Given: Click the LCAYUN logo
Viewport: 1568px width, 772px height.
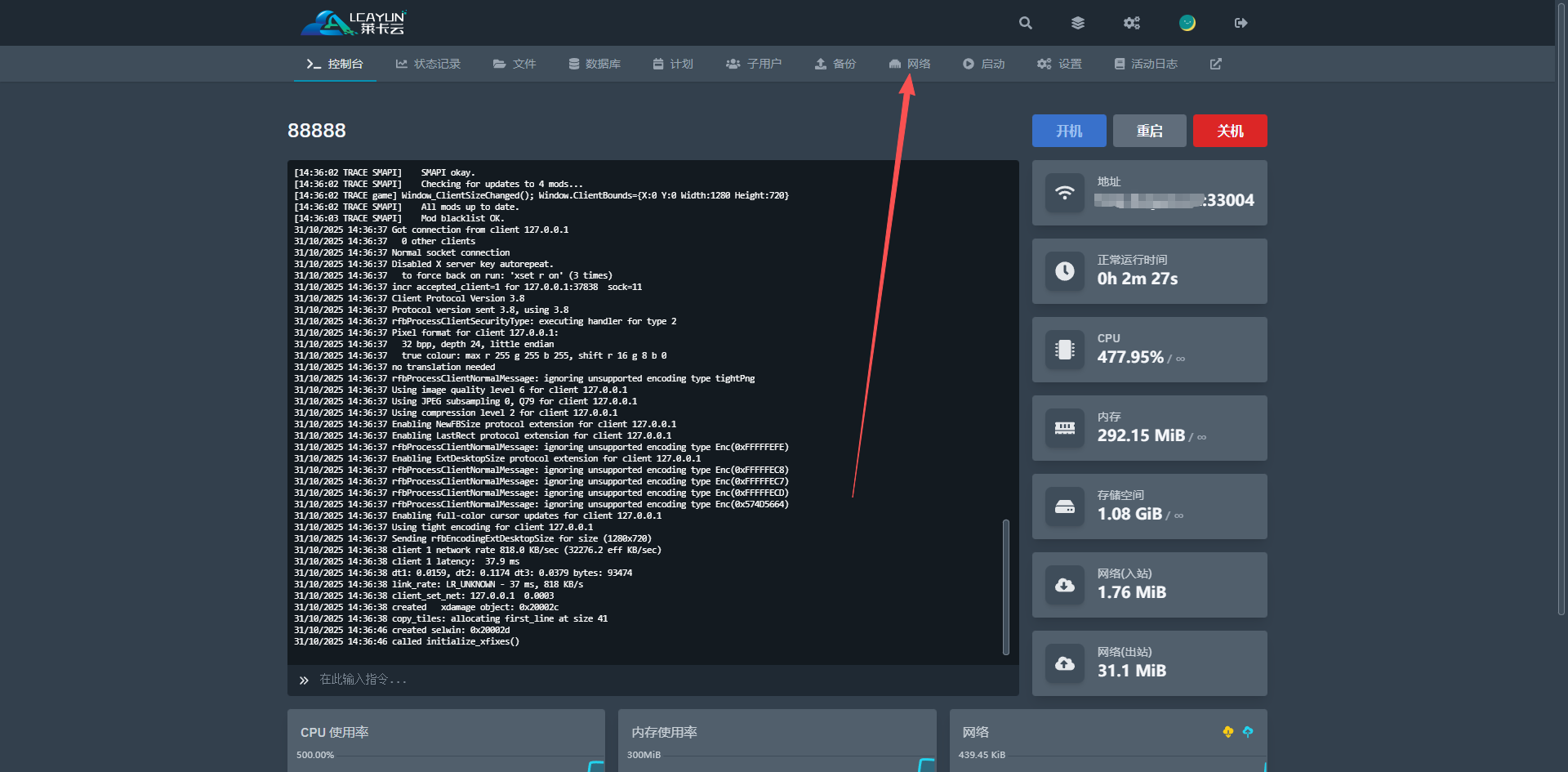Looking at the screenshot, I should [354, 23].
